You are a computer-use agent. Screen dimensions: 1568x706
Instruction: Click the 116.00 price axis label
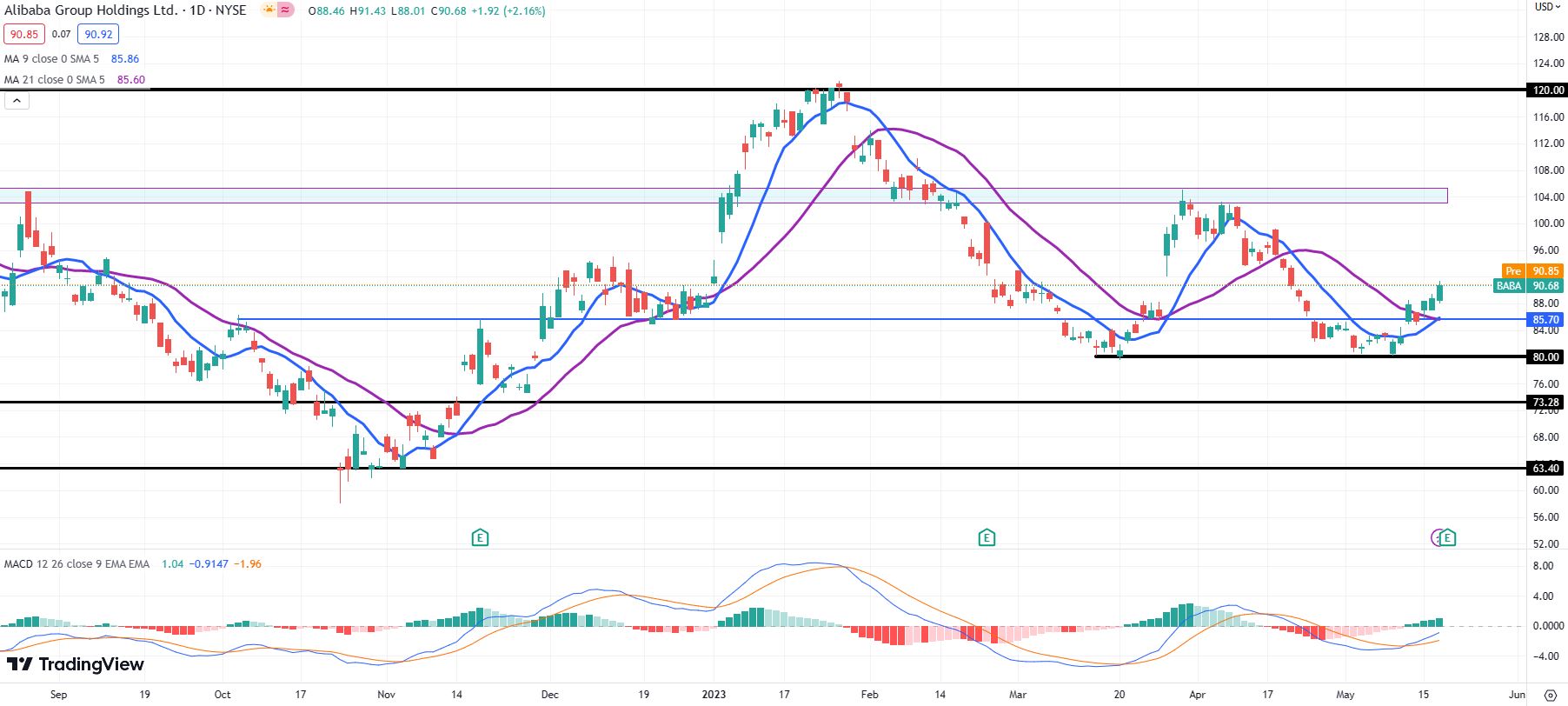click(1548, 117)
